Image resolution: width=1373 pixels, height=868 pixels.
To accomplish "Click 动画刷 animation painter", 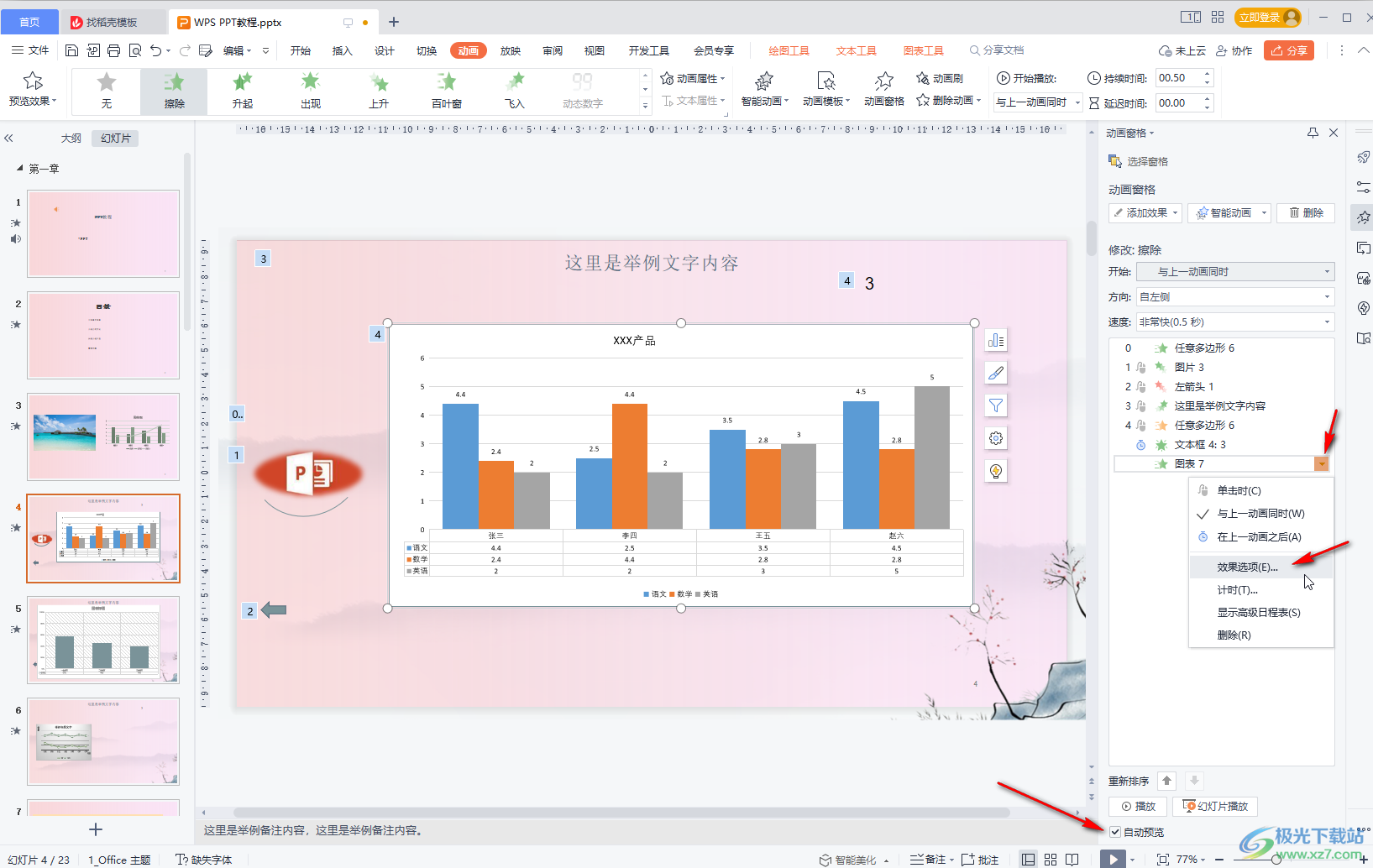I will [x=940, y=78].
